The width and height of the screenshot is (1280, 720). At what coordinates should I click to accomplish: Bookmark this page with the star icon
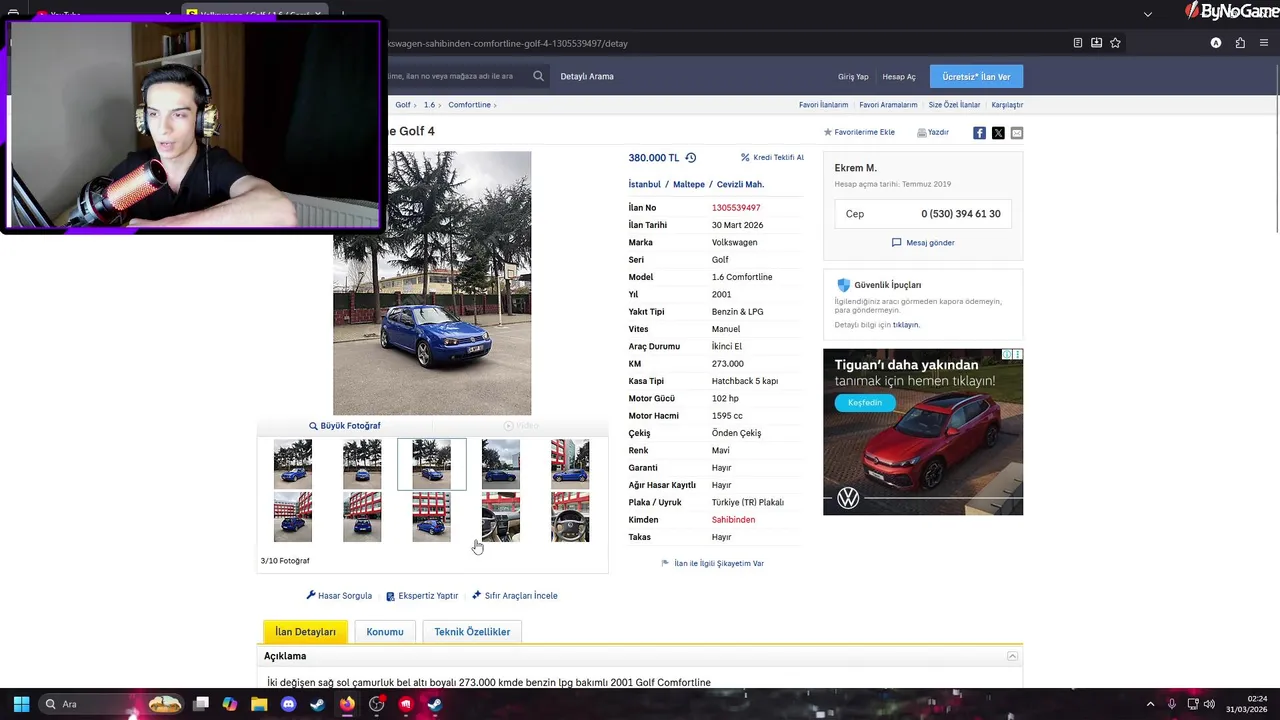point(1115,43)
